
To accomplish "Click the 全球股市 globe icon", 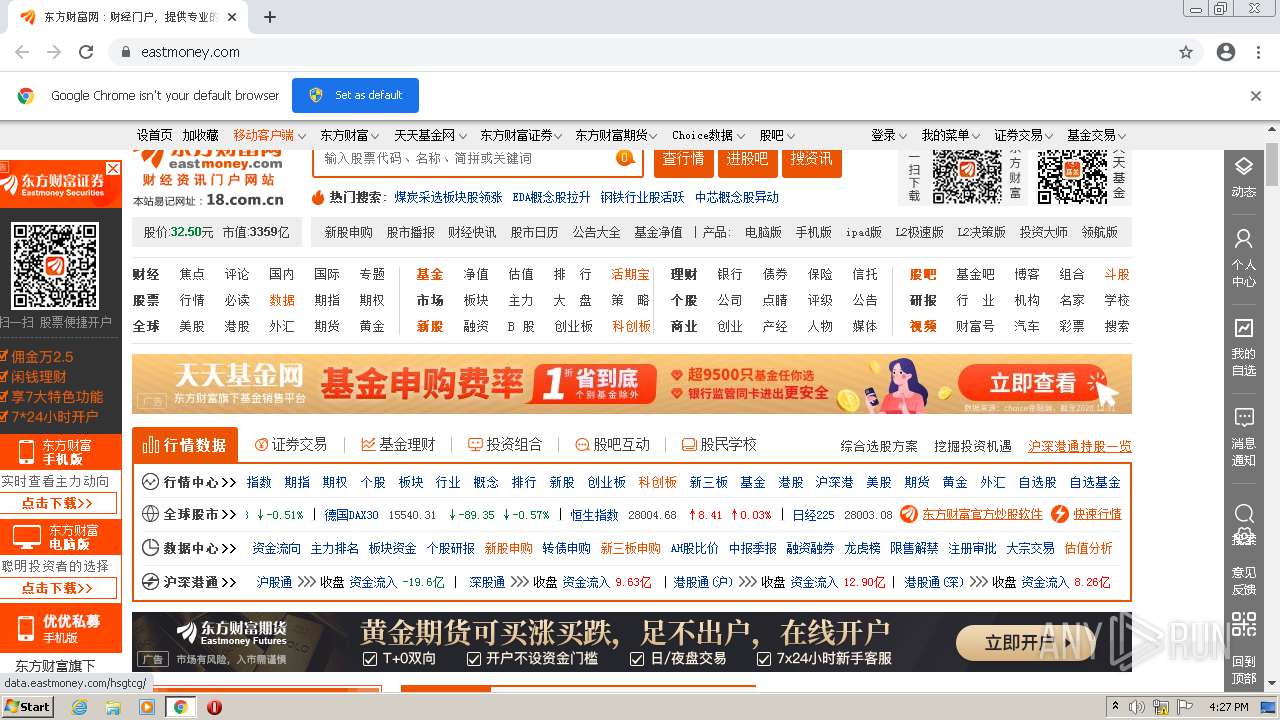I will [x=150, y=514].
